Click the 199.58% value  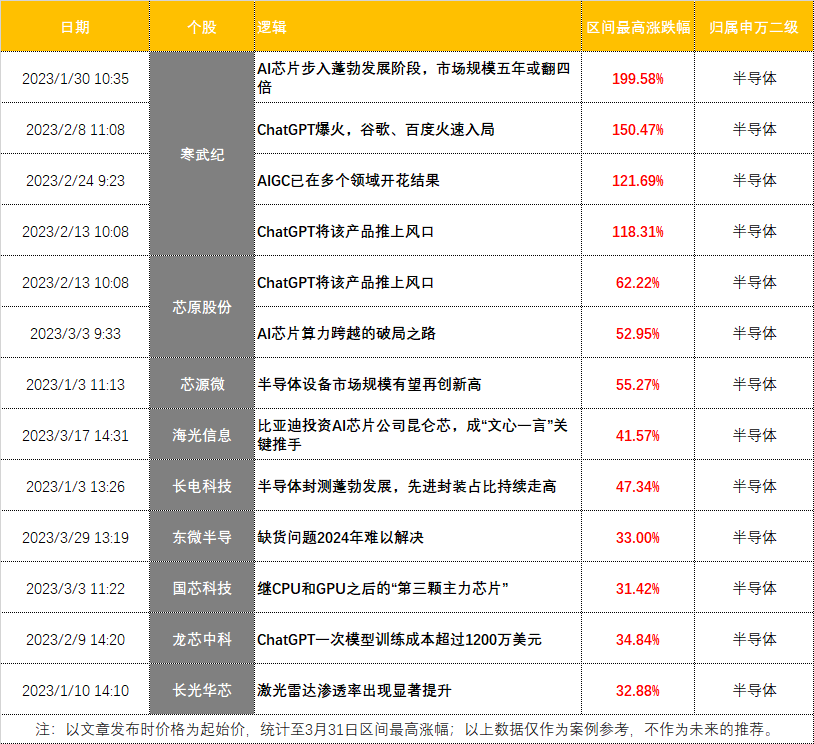(x=637, y=78)
